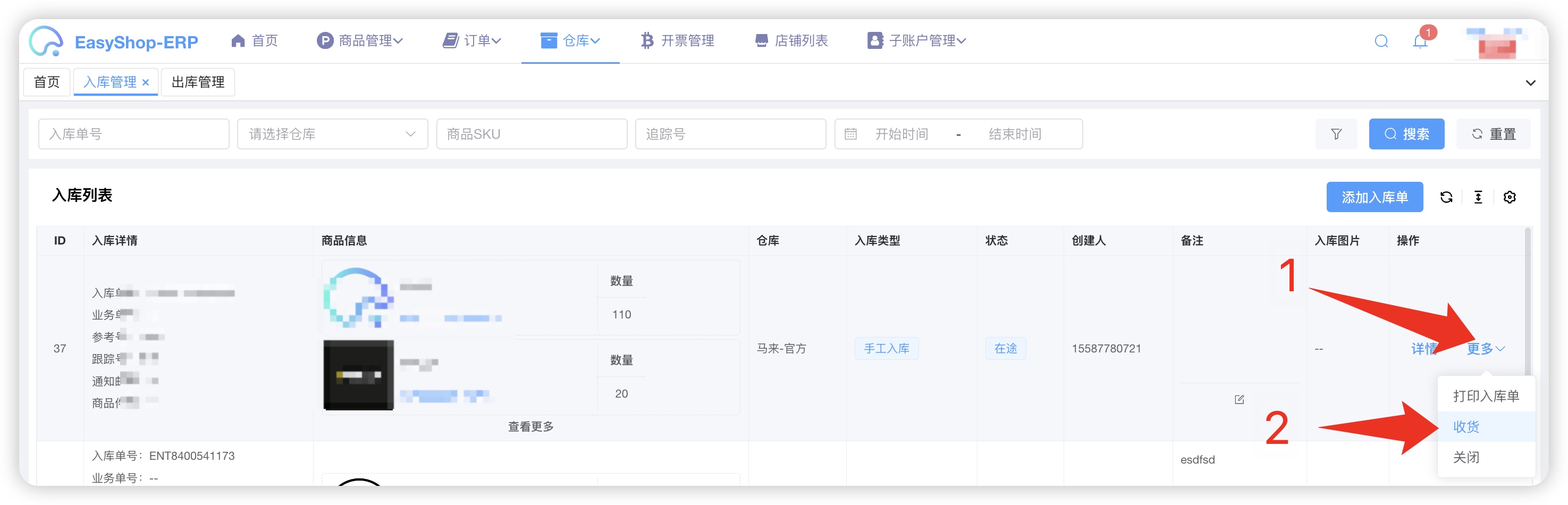Go to 首页 in top navigation
This screenshot has height=505, width=1568.
coord(255,41)
